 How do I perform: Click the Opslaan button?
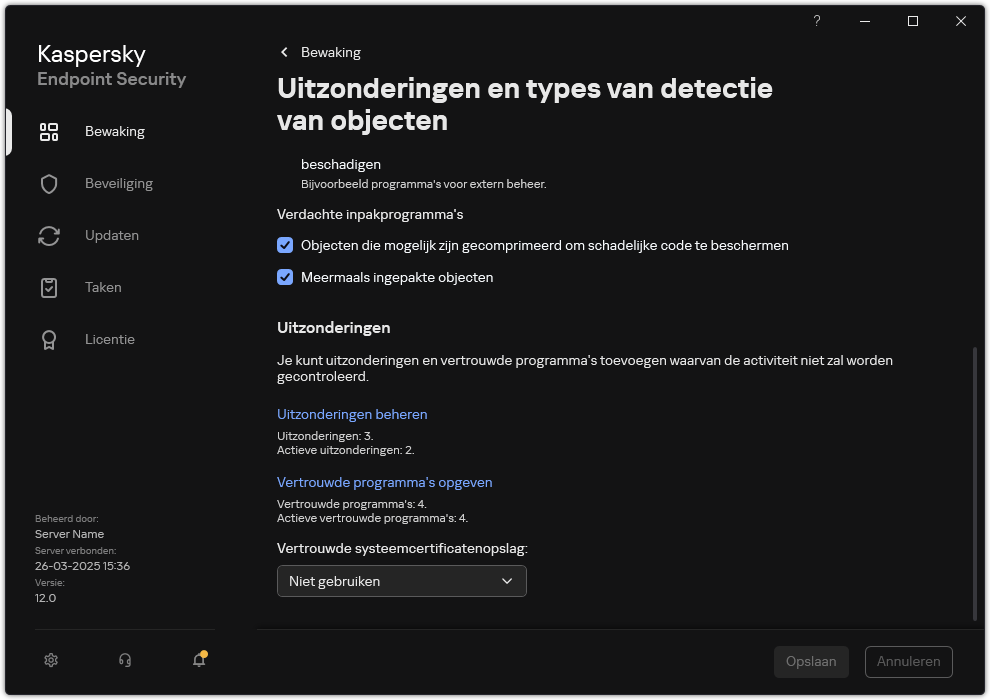pyautogui.click(x=811, y=661)
